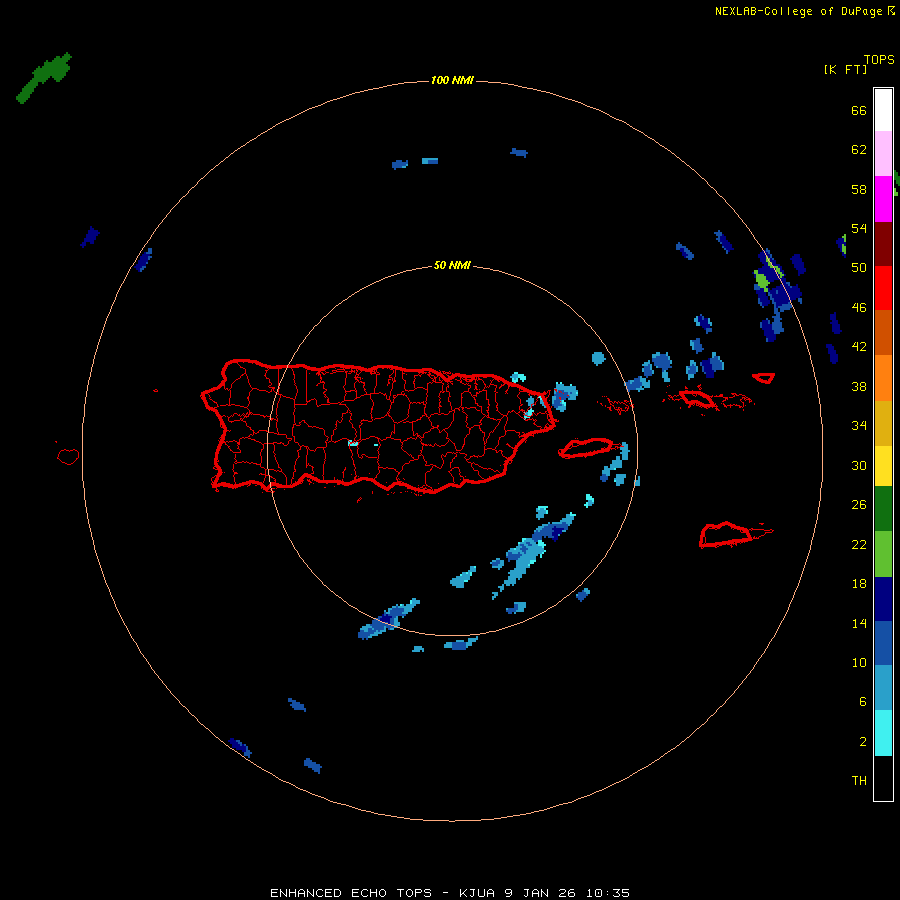
Task: Click the small red island outline west of Puerto Rico
Action: coord(68,456)
